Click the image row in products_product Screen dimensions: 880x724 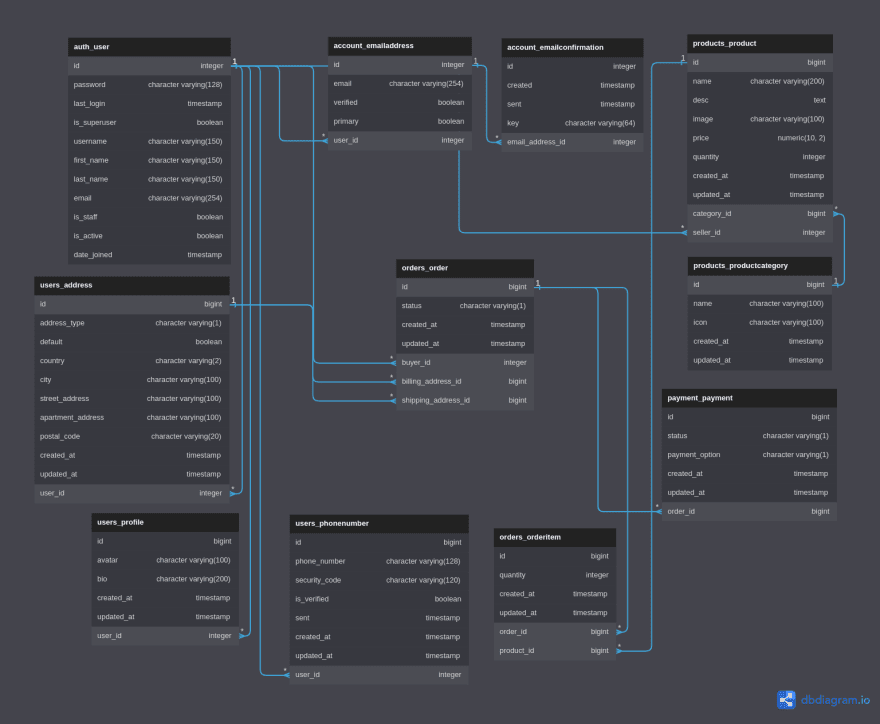(x=760, y=120)
